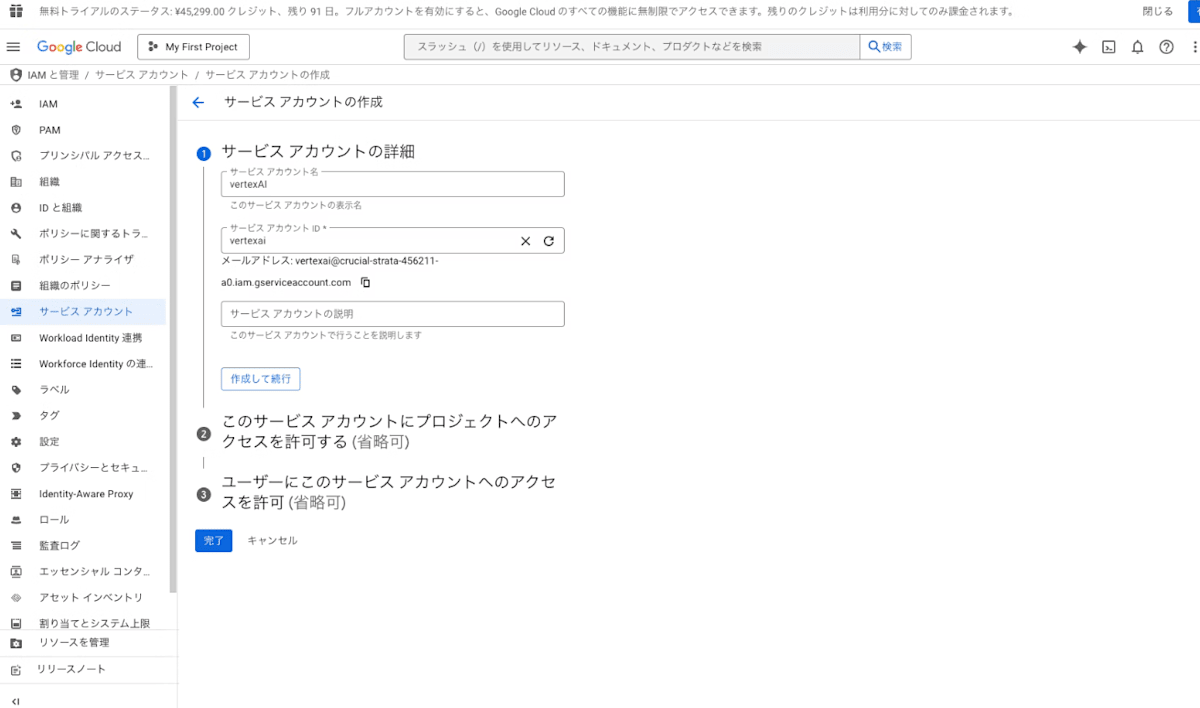
Task: Open the hamburger navigation menu
Action: [x=13, y=47]
